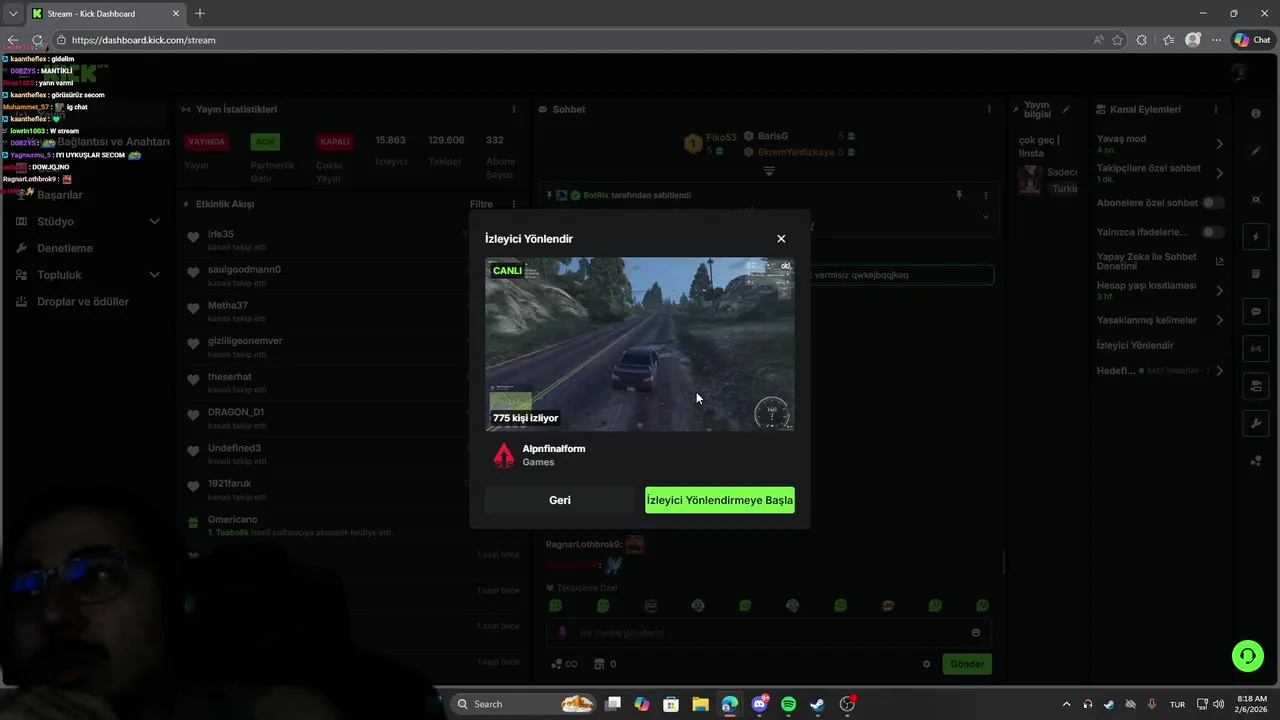Screen dimensions: 1280x720
Task: Click the Alpnfinalform channel avatar
Action: (504, 455)
